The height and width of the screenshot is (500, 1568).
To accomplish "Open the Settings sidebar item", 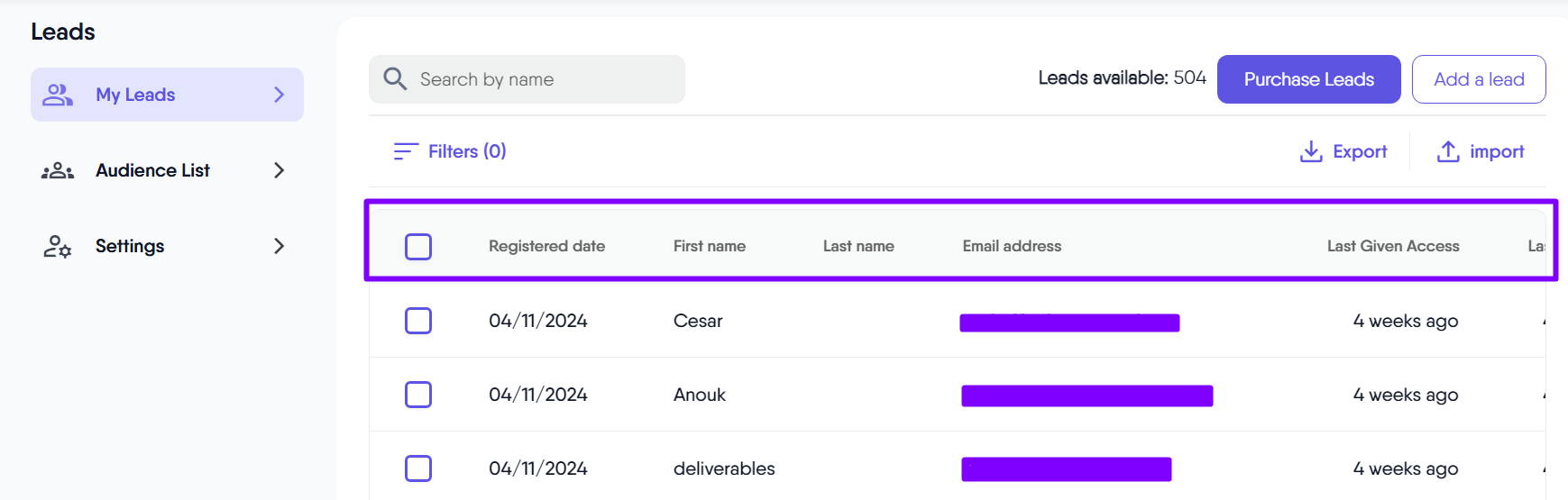I will click(x=130, y=246).
